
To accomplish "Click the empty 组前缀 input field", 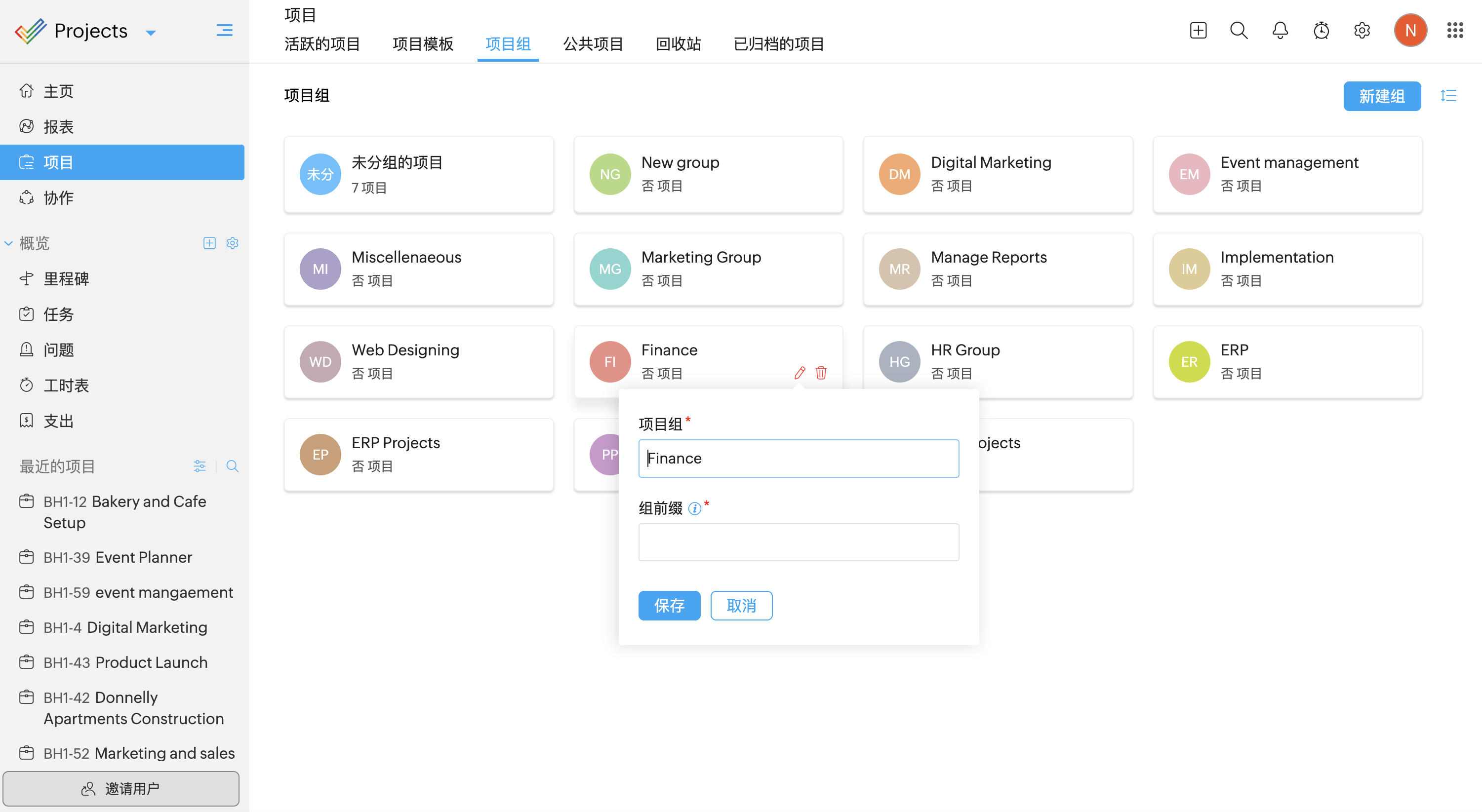I will click(x=798, y=541).
